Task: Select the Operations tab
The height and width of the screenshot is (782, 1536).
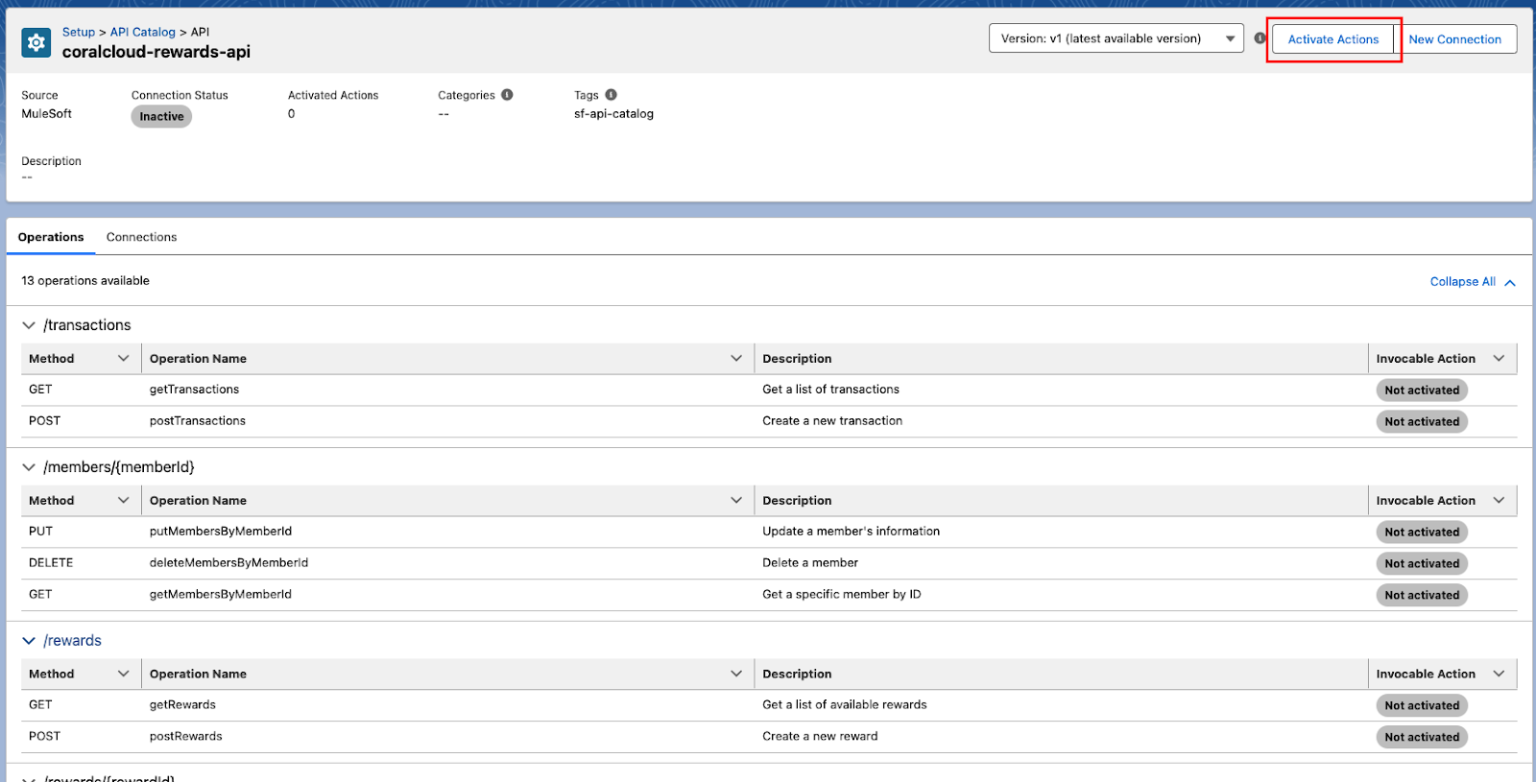Action: (x=51, y=237)
